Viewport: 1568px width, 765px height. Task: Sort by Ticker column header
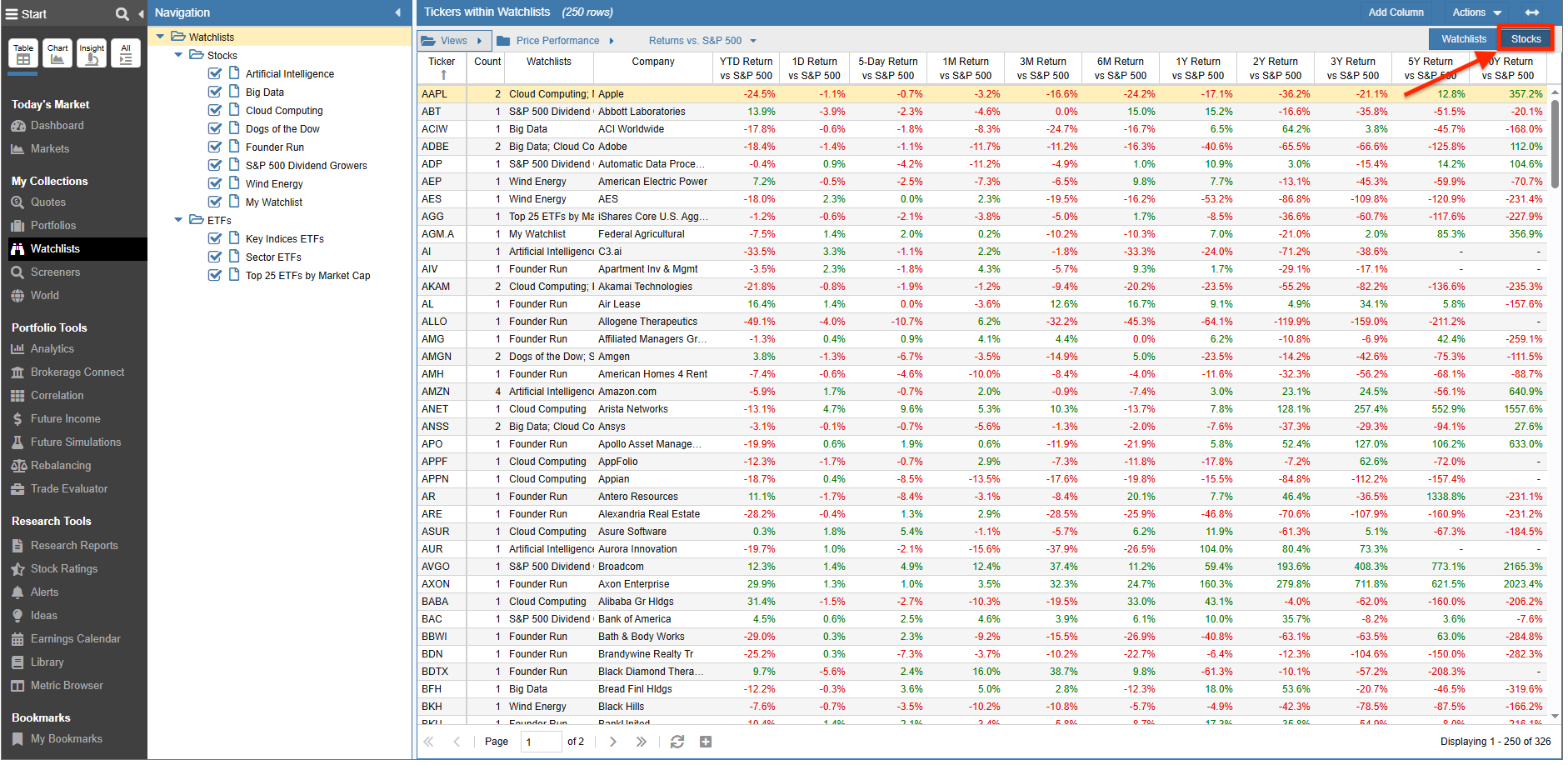click(x=442, y=68)
